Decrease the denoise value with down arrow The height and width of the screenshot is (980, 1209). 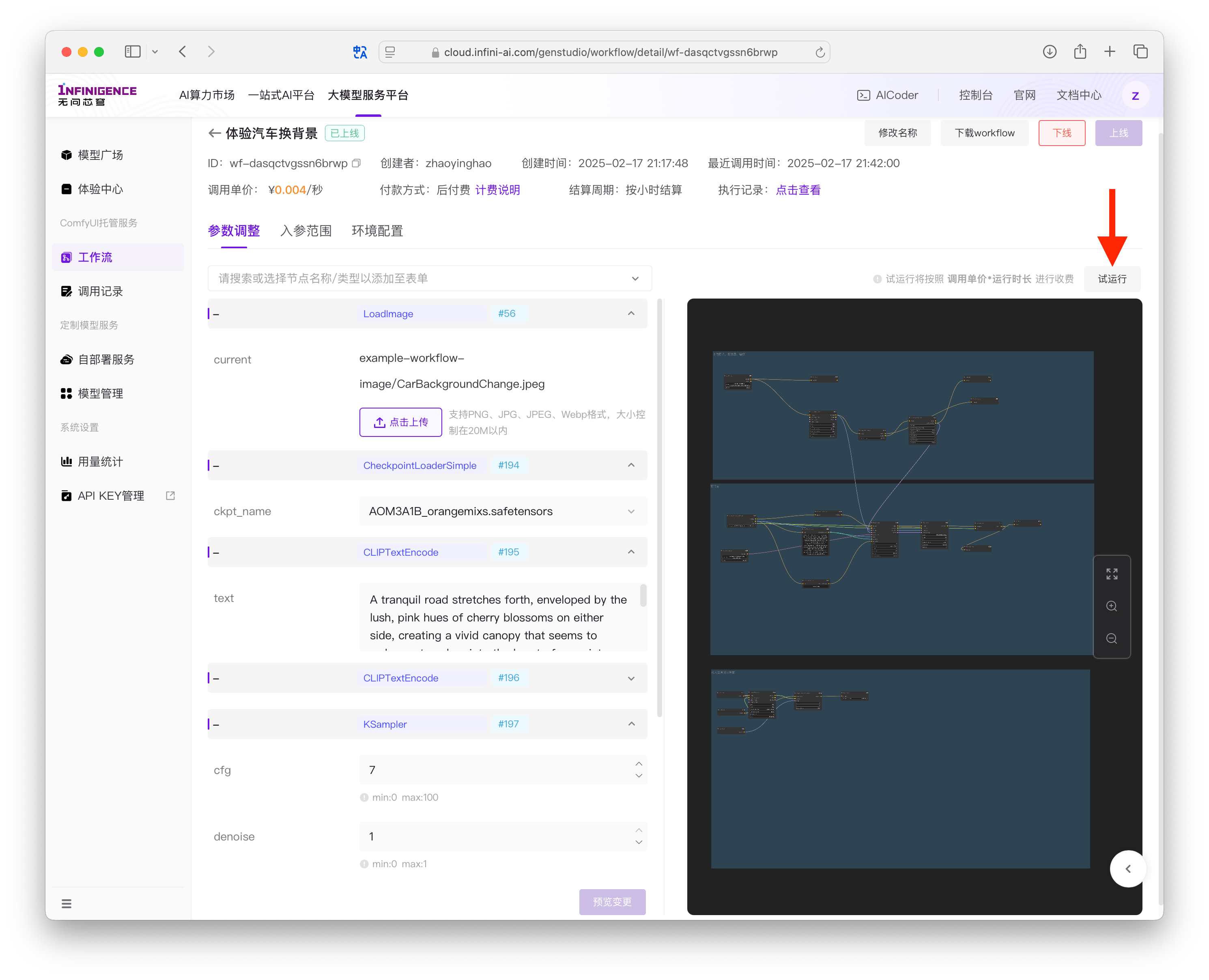click(639, 843)
